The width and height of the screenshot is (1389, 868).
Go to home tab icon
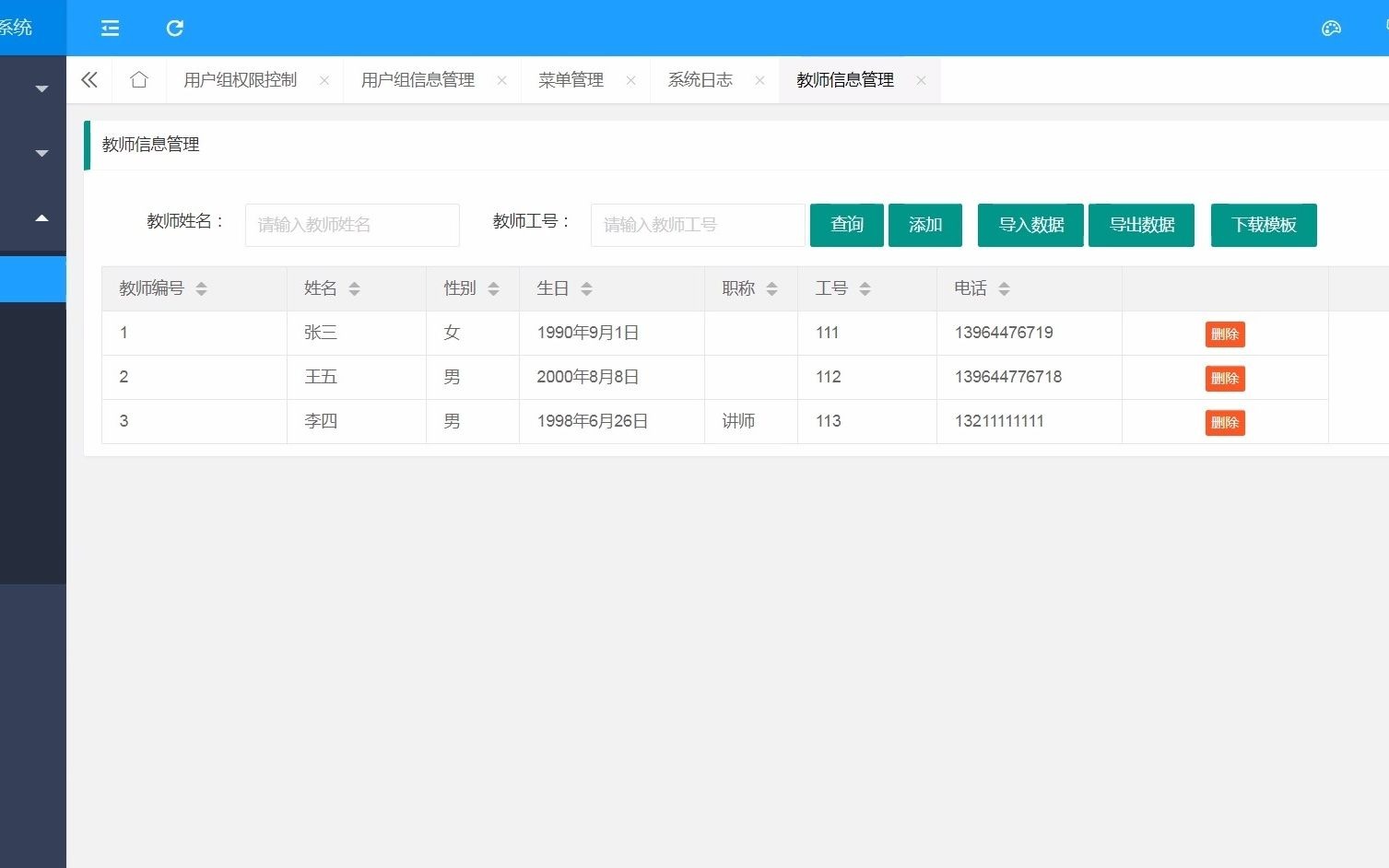pos(139,80)
